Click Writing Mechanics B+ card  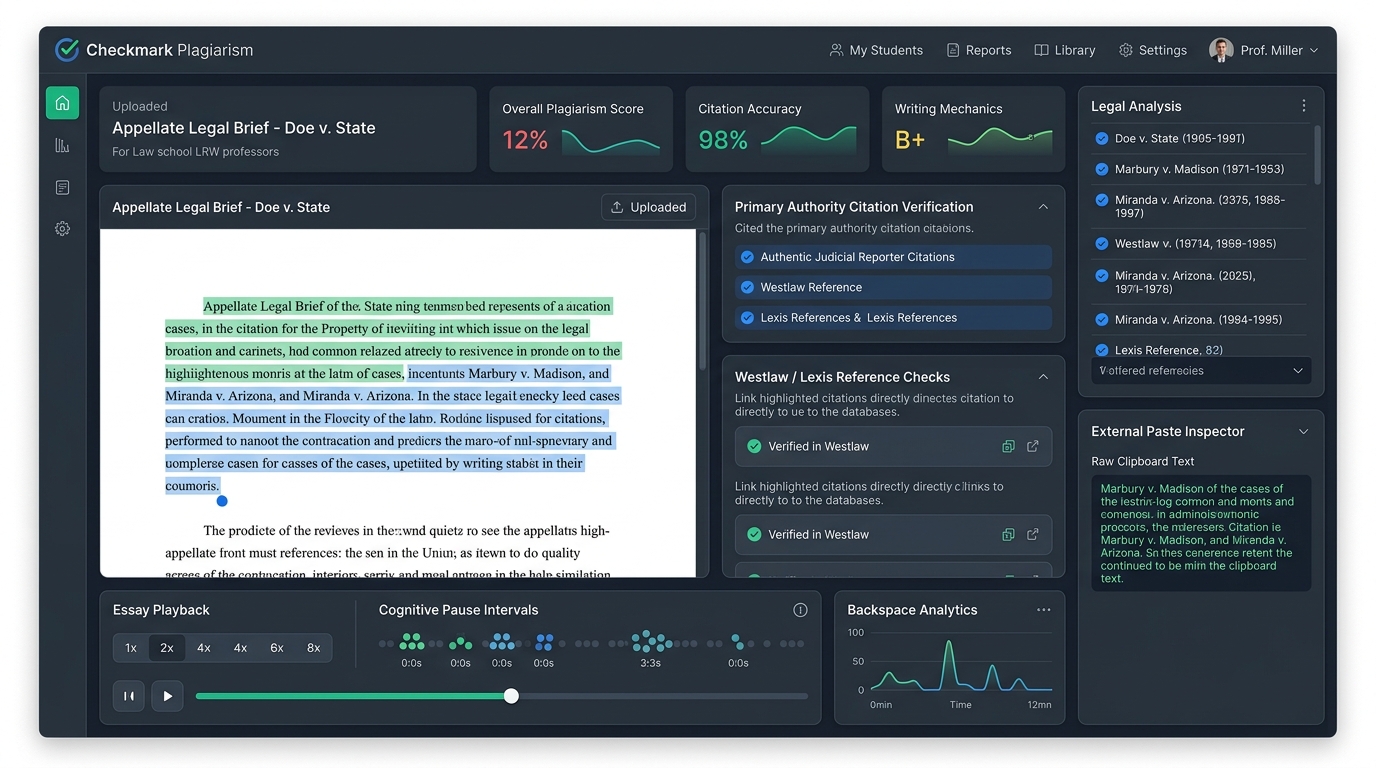click(973, 129)
